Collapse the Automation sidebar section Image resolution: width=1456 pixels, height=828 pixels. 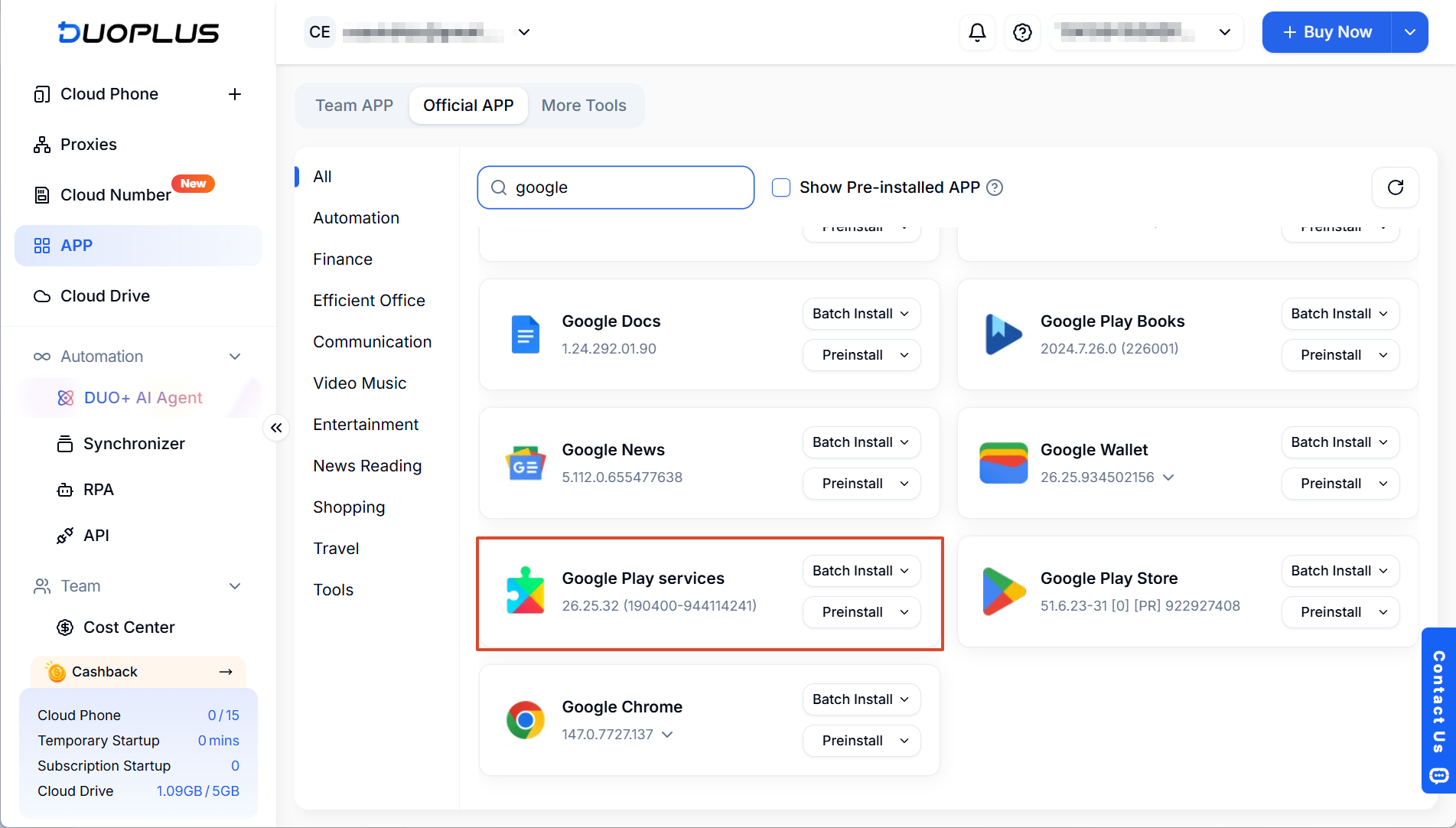coord(235,357)
